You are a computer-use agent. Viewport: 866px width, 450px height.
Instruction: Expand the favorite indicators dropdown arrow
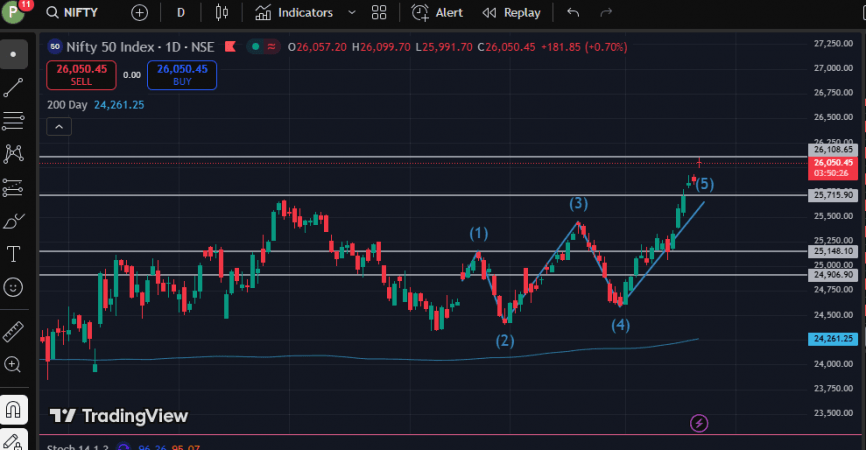pyautogui.click(x=350, y=13)
